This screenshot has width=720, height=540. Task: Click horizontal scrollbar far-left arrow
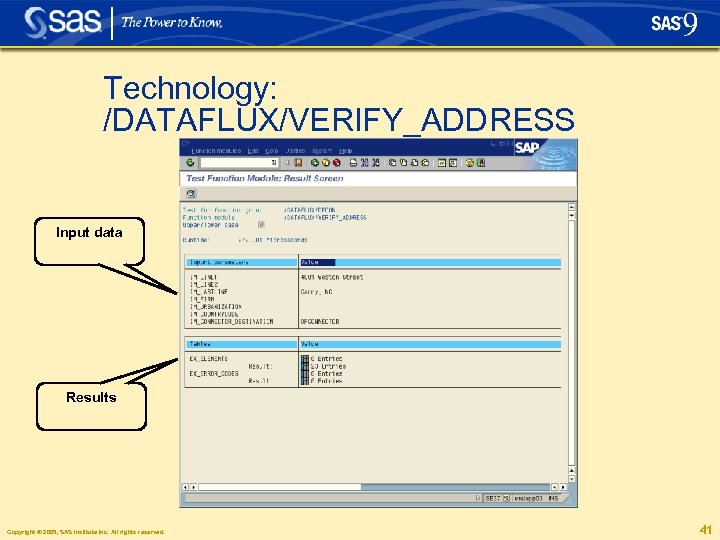[x=185, y=487]
